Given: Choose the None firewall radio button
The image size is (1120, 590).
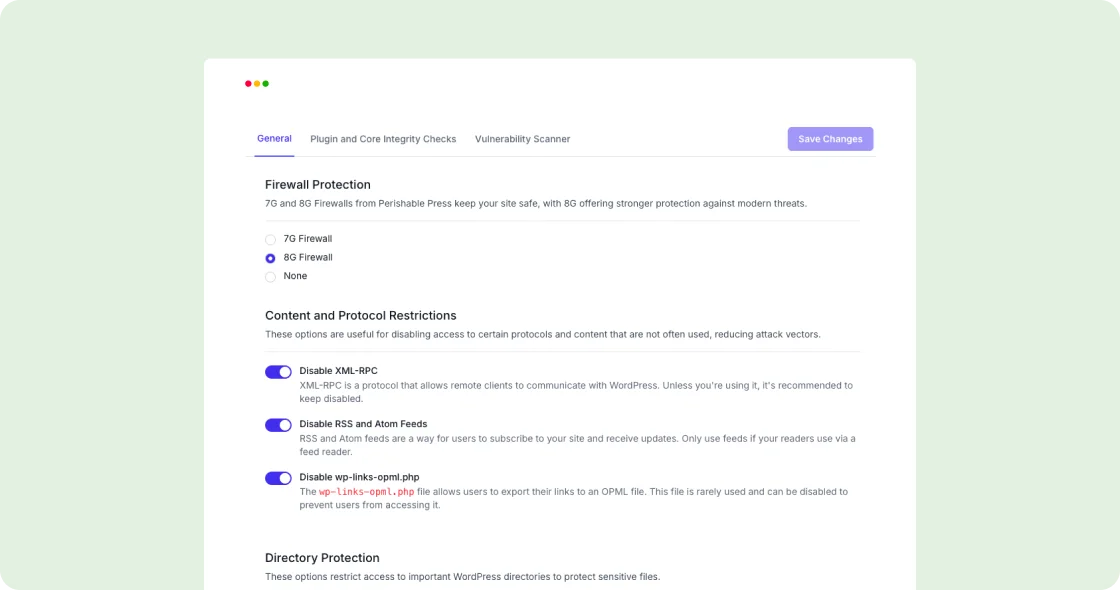Looking at the screenshot, I should (x=270, y=277).
